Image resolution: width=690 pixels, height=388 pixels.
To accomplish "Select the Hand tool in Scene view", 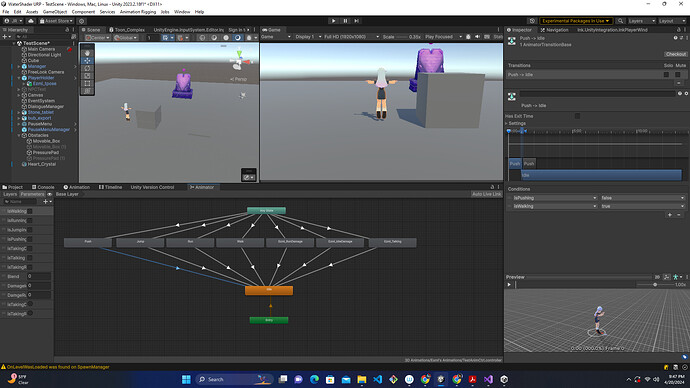I will [87, 53].
